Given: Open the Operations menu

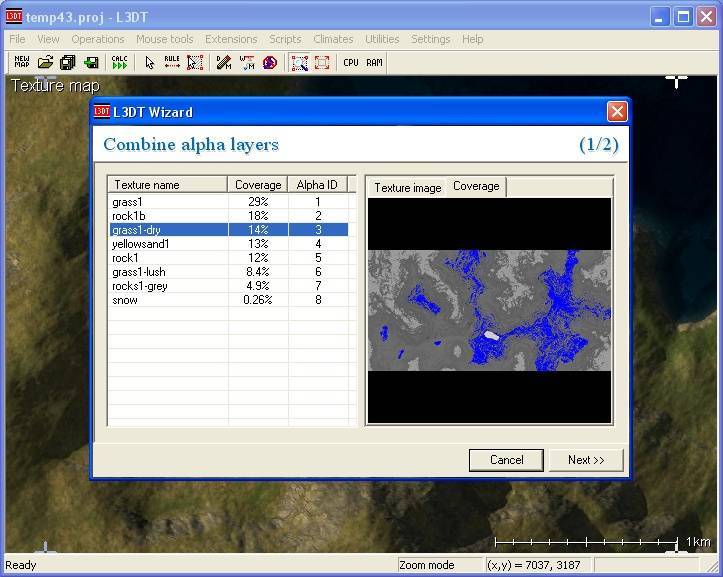Looking at the screenshot, I should click(98, 39).
